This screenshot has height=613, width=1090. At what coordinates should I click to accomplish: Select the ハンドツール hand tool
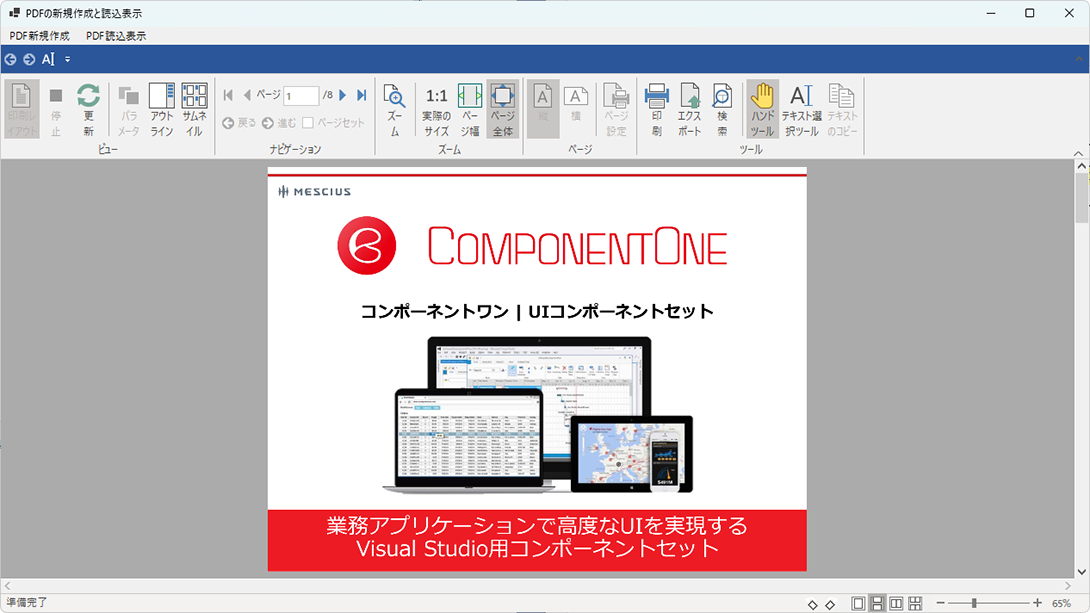763,109
